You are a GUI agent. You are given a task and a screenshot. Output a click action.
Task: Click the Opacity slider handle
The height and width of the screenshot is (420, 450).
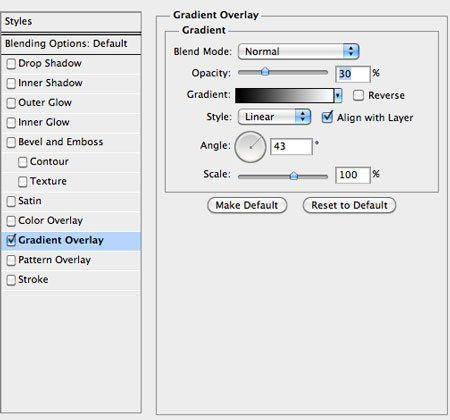[x=265, y=71]
